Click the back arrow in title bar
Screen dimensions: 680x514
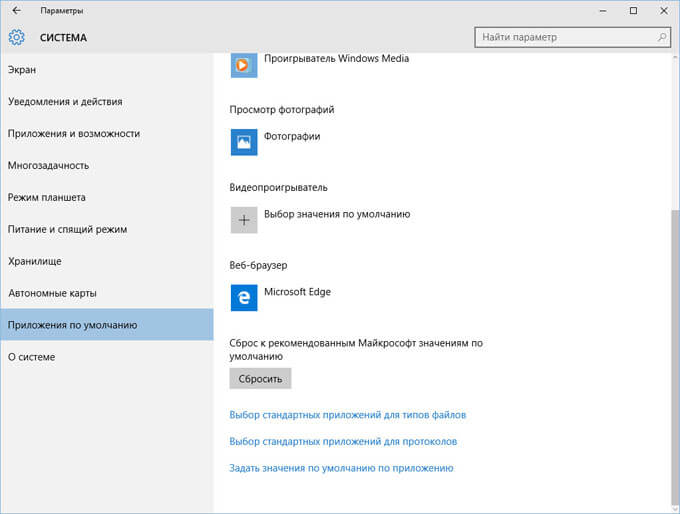pos(16,10)
